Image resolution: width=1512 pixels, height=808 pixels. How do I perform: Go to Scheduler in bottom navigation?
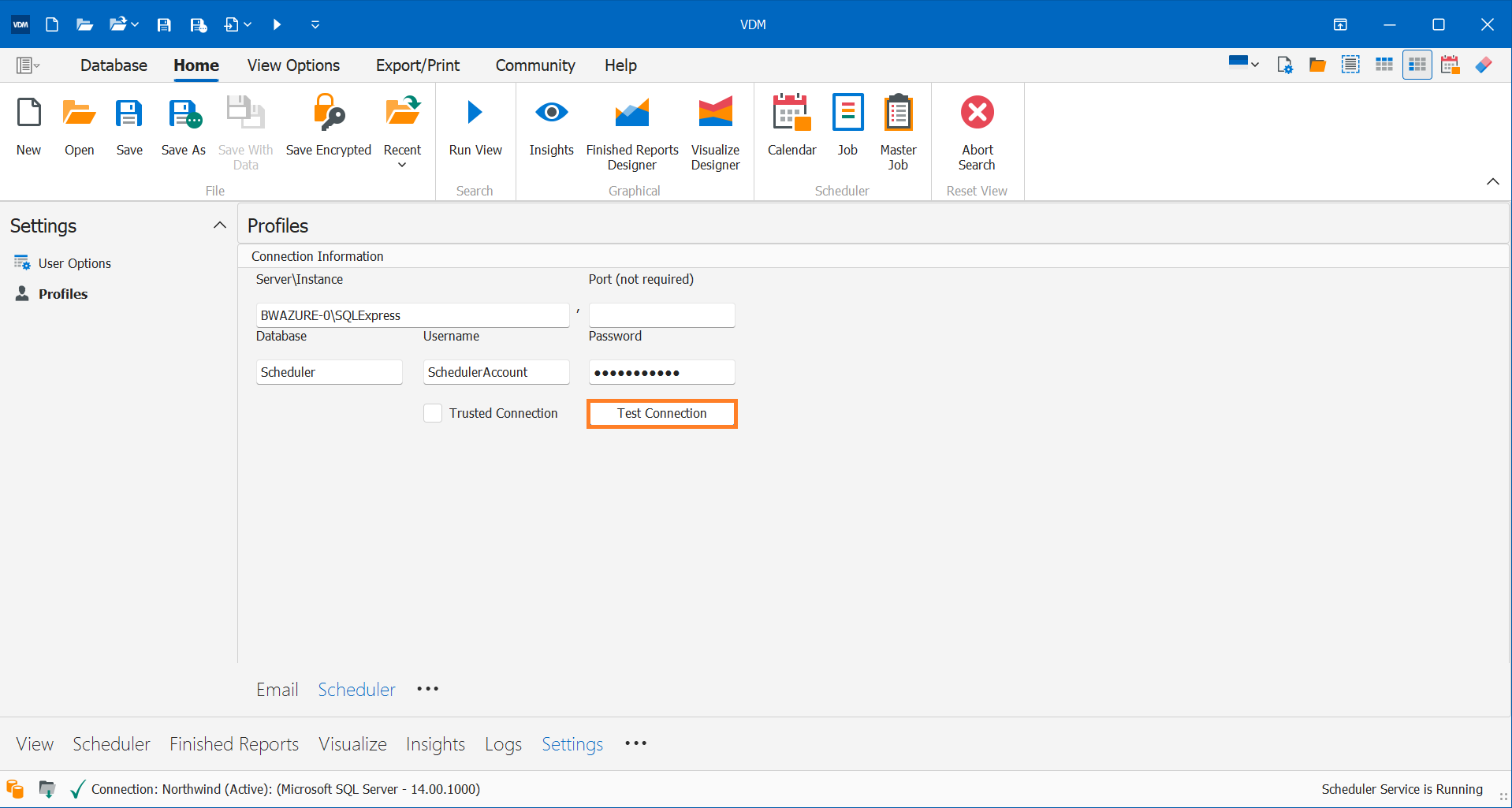[x=111, y=744]
